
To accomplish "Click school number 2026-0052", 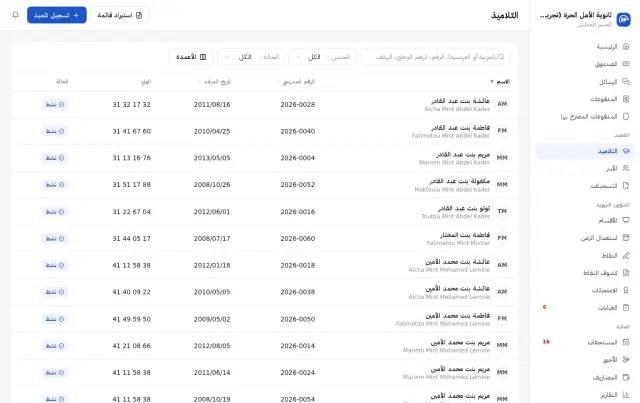I will (298, 185).
